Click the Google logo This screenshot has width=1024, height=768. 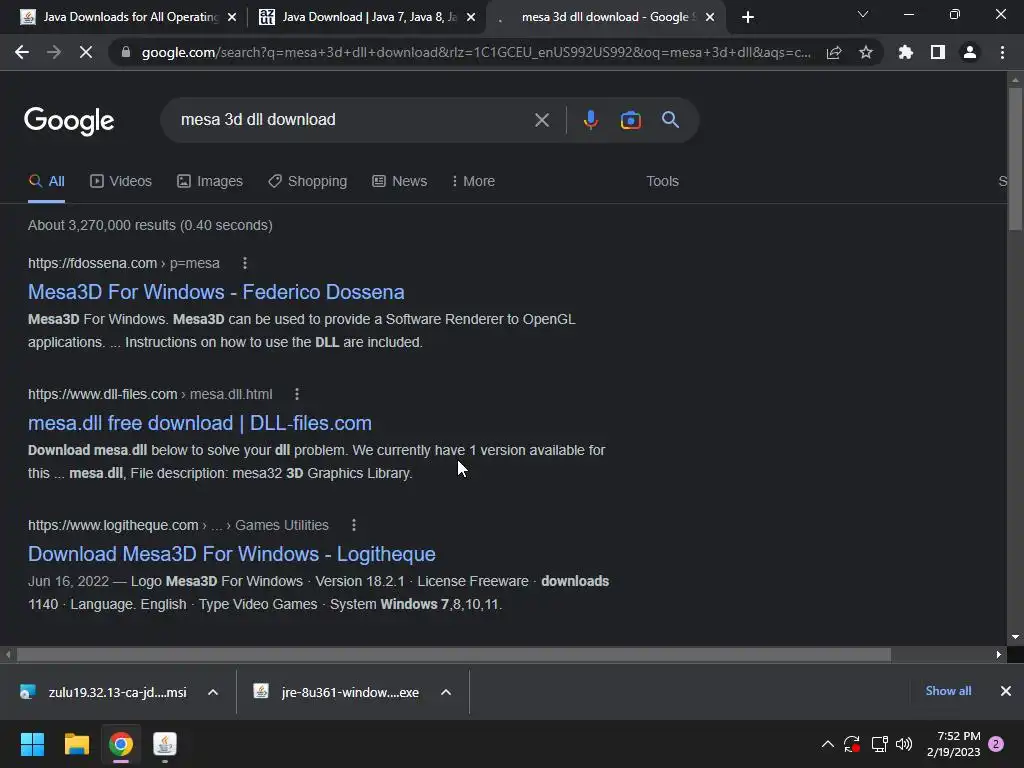pyautogui.click(x=69, y=121)
